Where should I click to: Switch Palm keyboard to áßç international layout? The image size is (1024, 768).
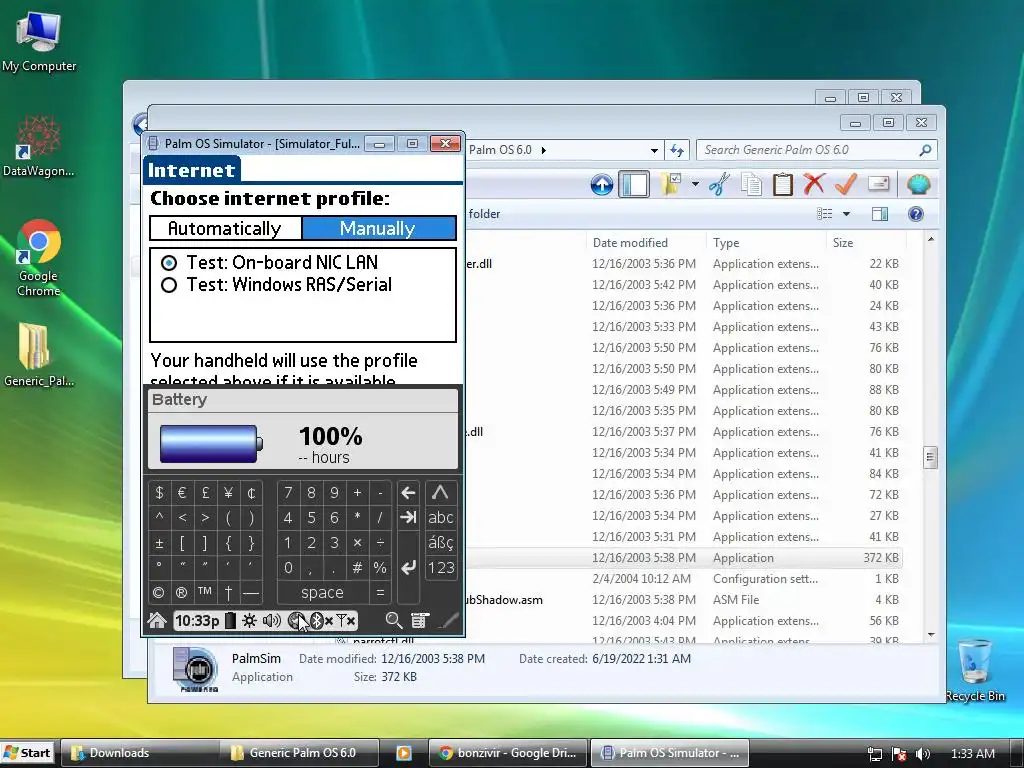440,543
